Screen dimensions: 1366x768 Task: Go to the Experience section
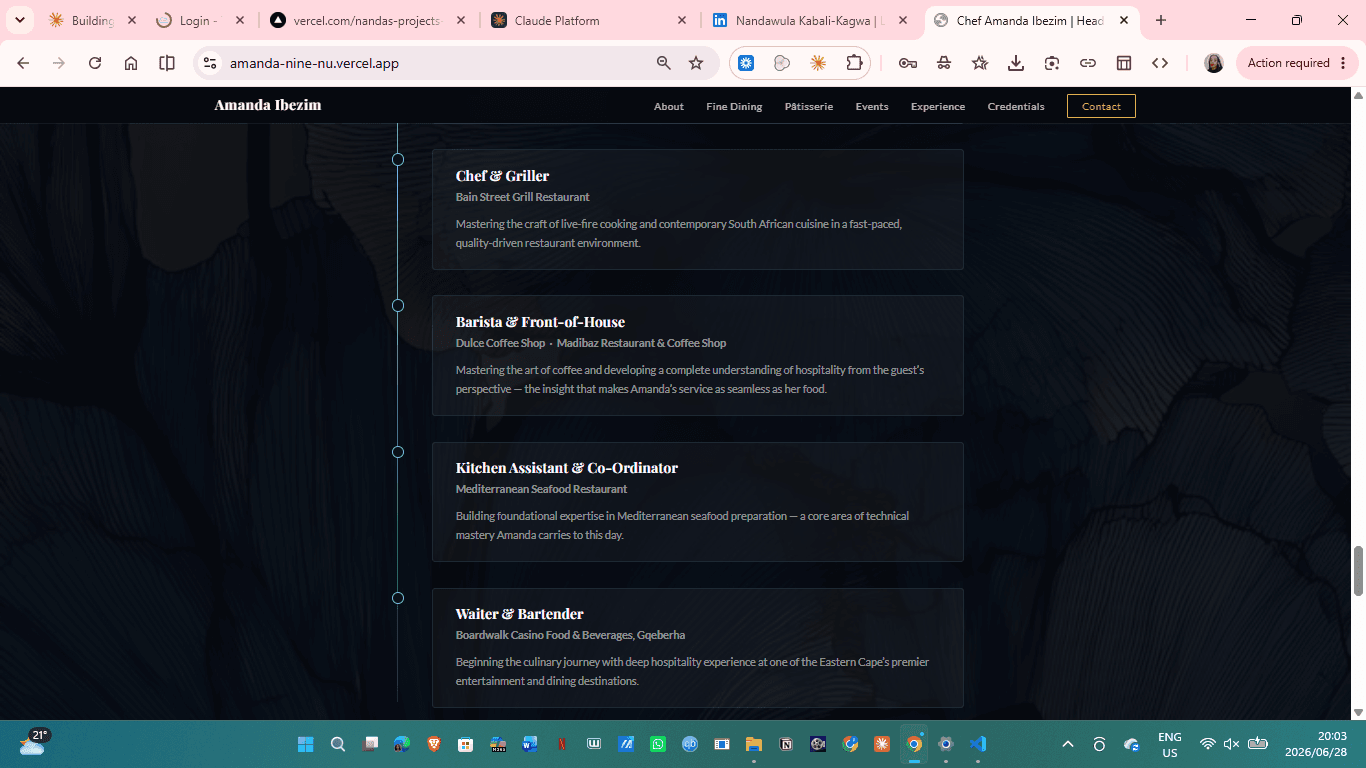click(938, 106)
